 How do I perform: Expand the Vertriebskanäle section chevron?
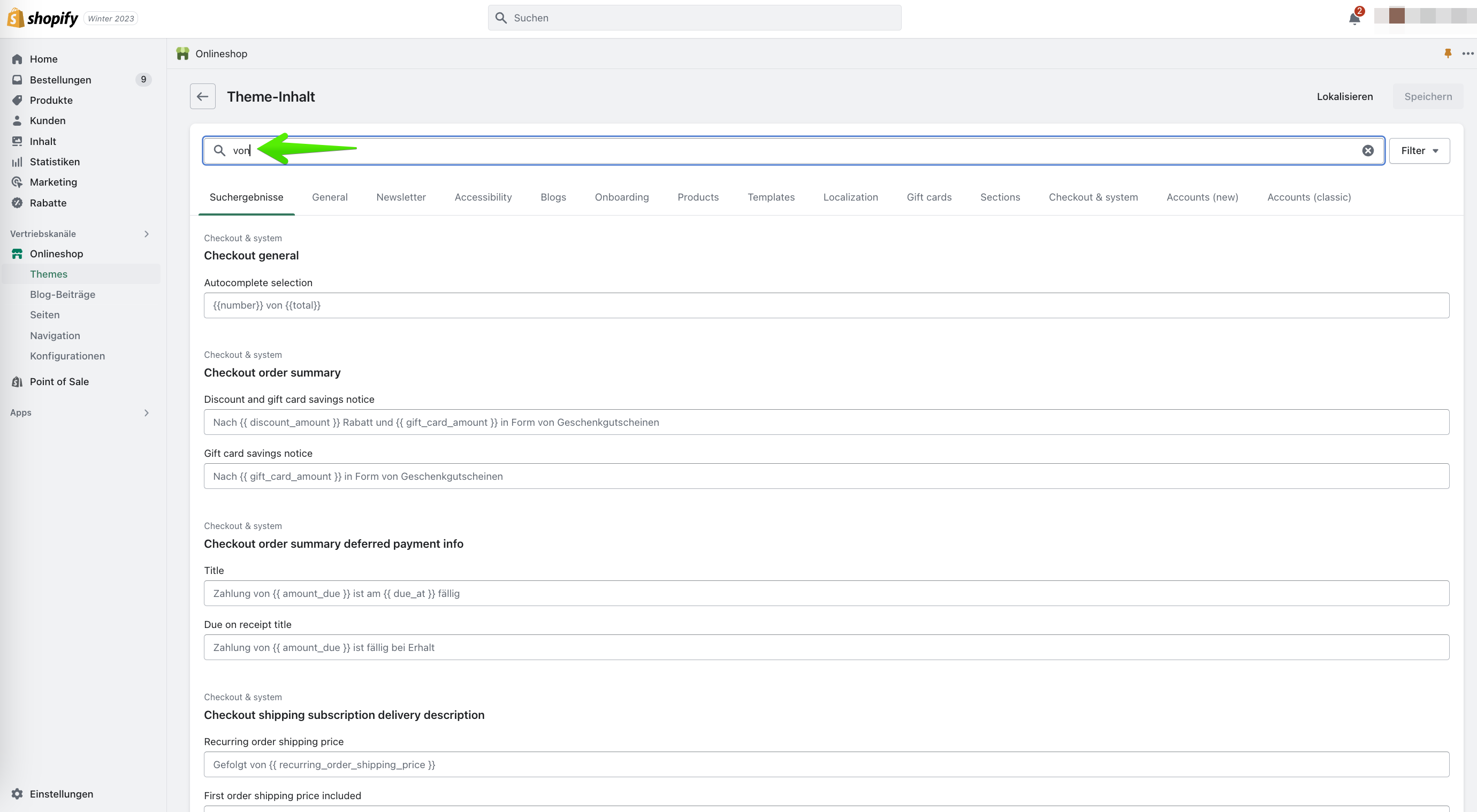pos(147,234)
